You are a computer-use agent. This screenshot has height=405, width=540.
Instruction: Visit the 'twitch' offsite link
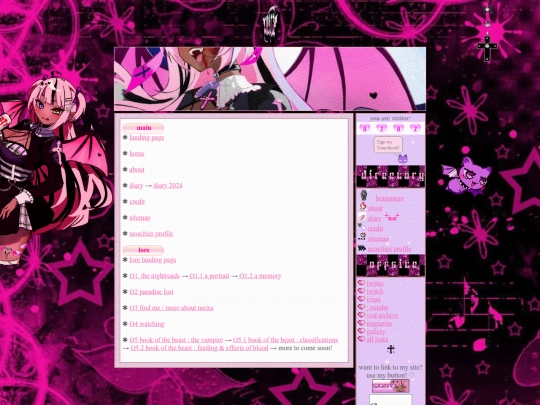(x=375, y=292)
